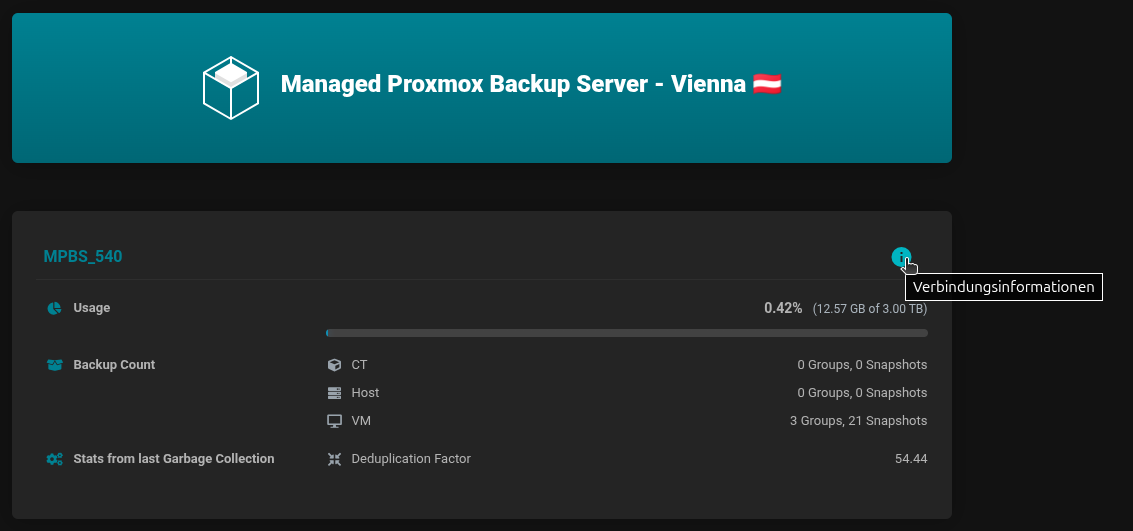This screenshot has height=531, width=1133.
Task: Click the Backup Count box icon
Action: click(x=55, y=365)
